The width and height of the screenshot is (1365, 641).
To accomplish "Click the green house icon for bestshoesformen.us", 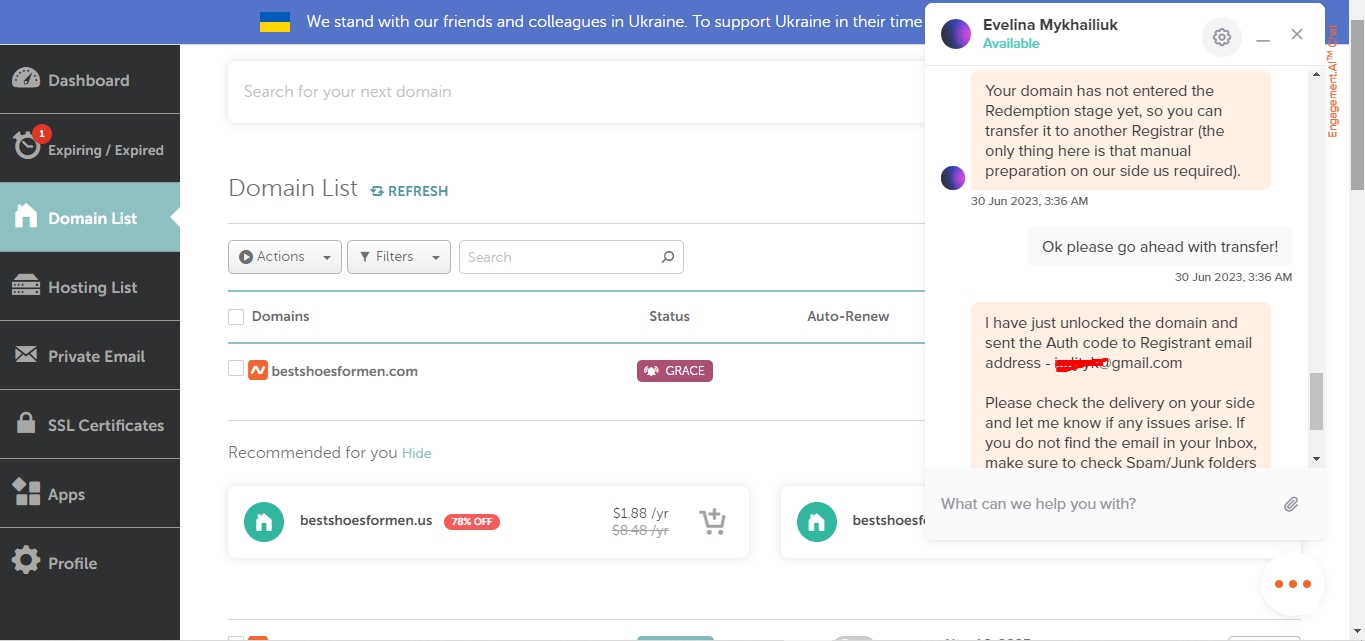I will pyautogui.click(x=264, y=521).
